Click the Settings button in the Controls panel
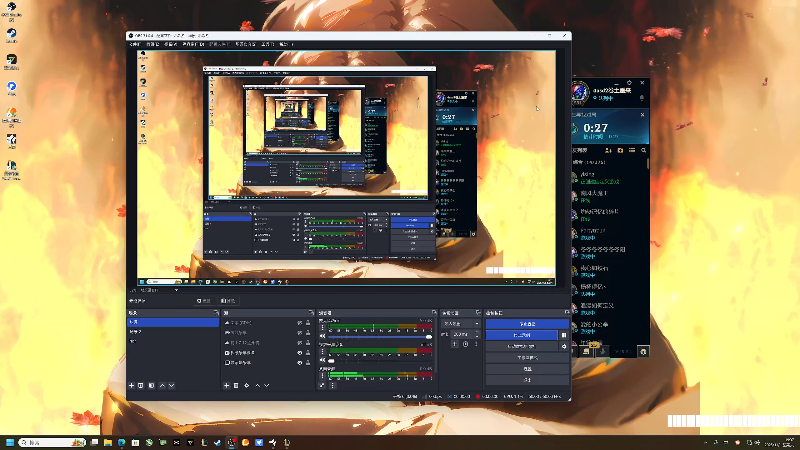The image size is (800, 450). (x=527, y=369)
